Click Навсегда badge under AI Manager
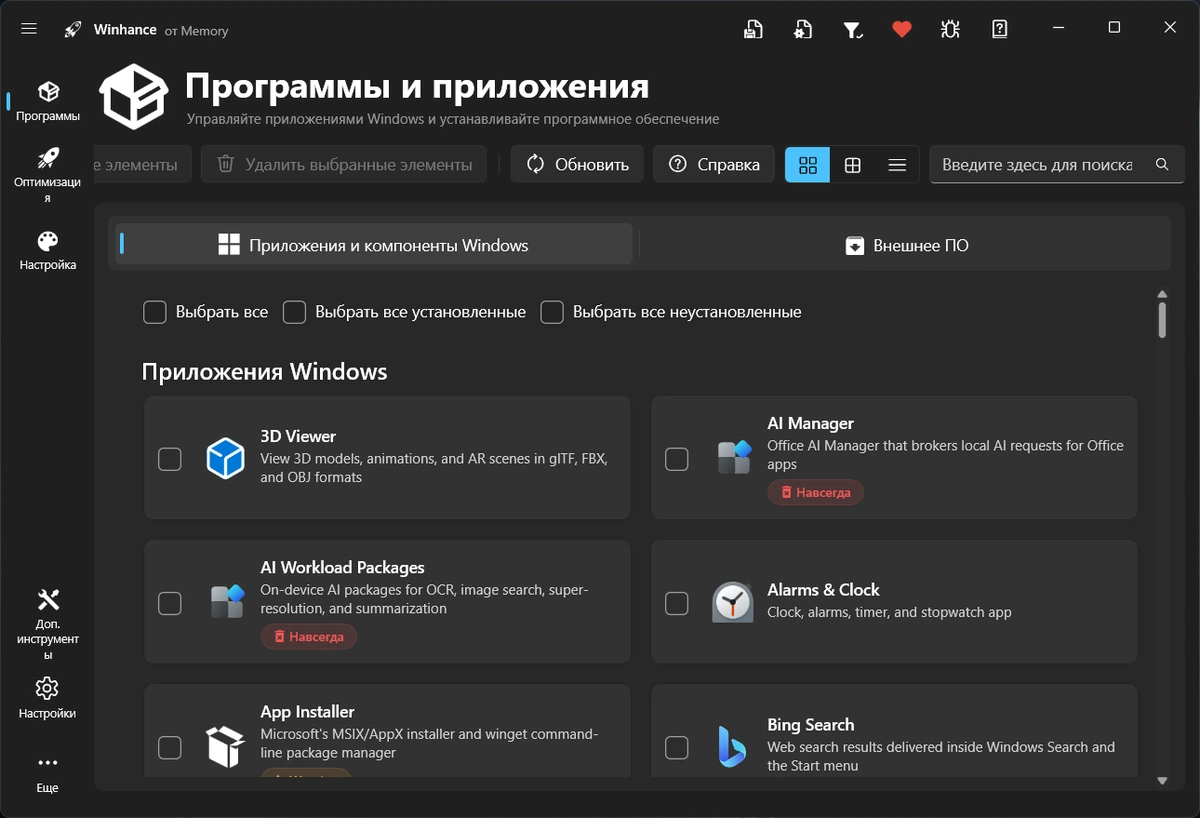The image size is (1200, 818). coord(815,492)
